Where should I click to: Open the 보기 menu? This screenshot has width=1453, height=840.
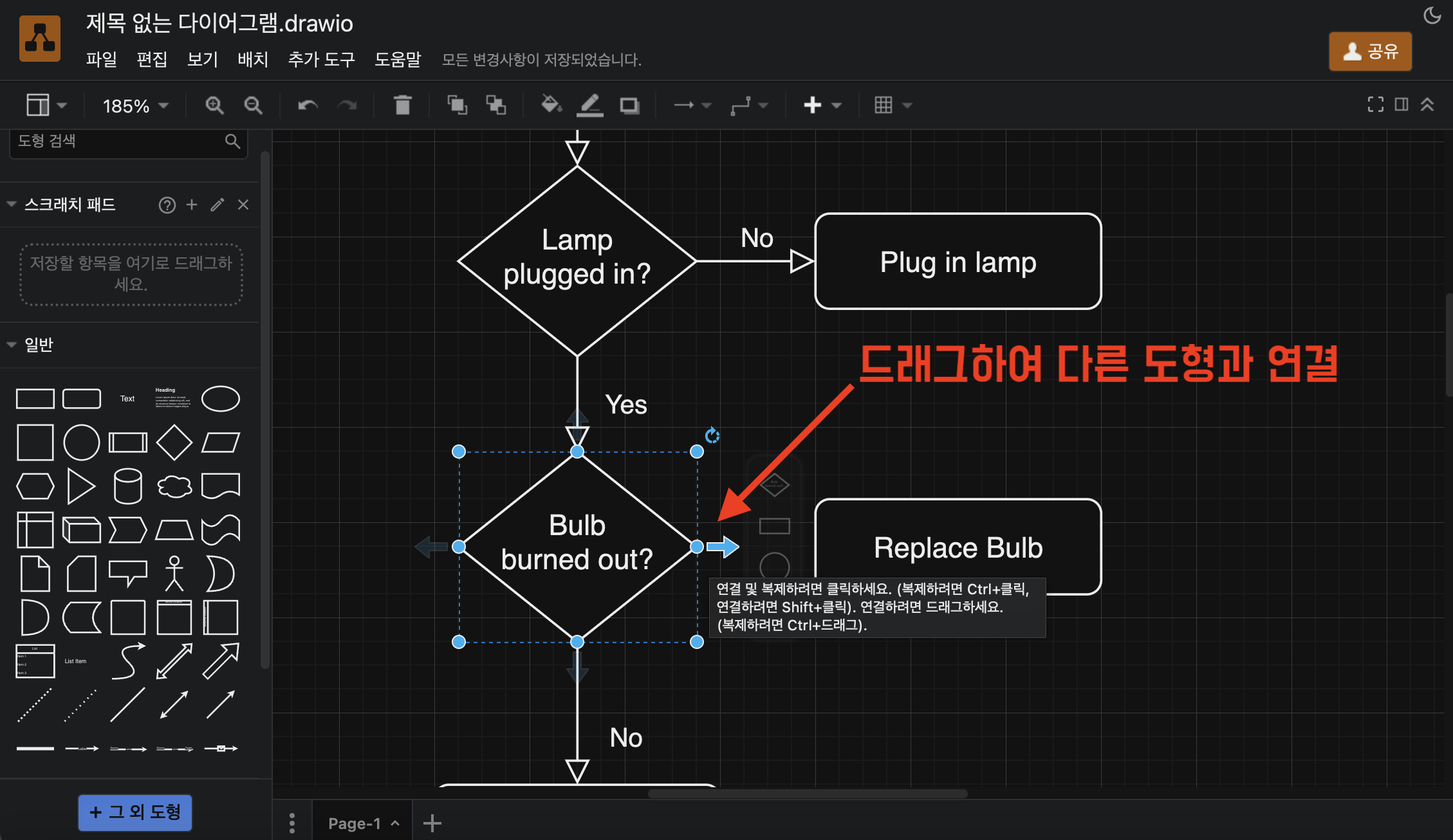click(x=203, y=59)
